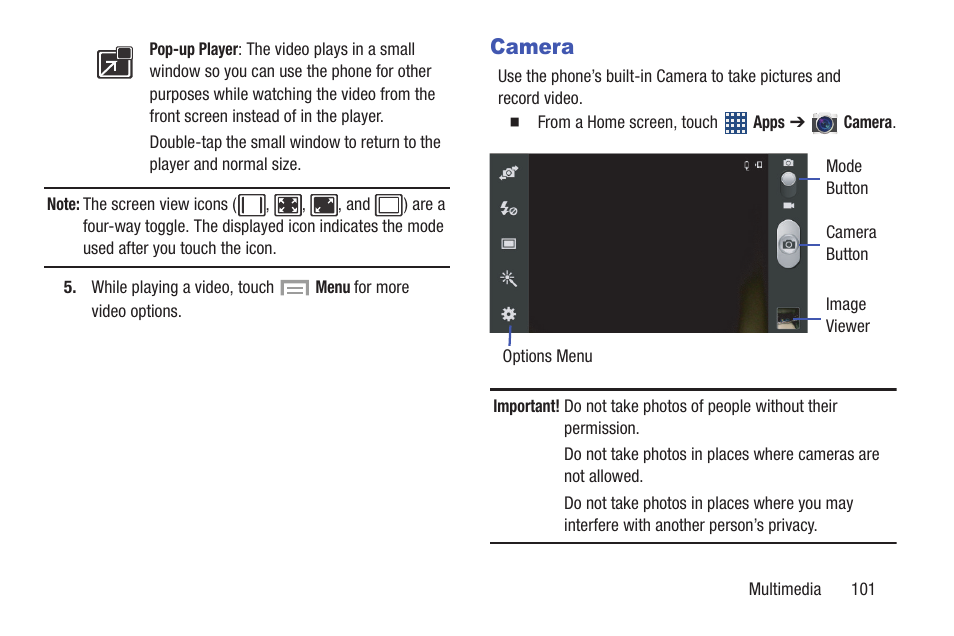This screenshot has width=954, height=636.
Task: Tap the shooting mode rectangle icon
Action: pyautogui.click(x=509, y=243)
